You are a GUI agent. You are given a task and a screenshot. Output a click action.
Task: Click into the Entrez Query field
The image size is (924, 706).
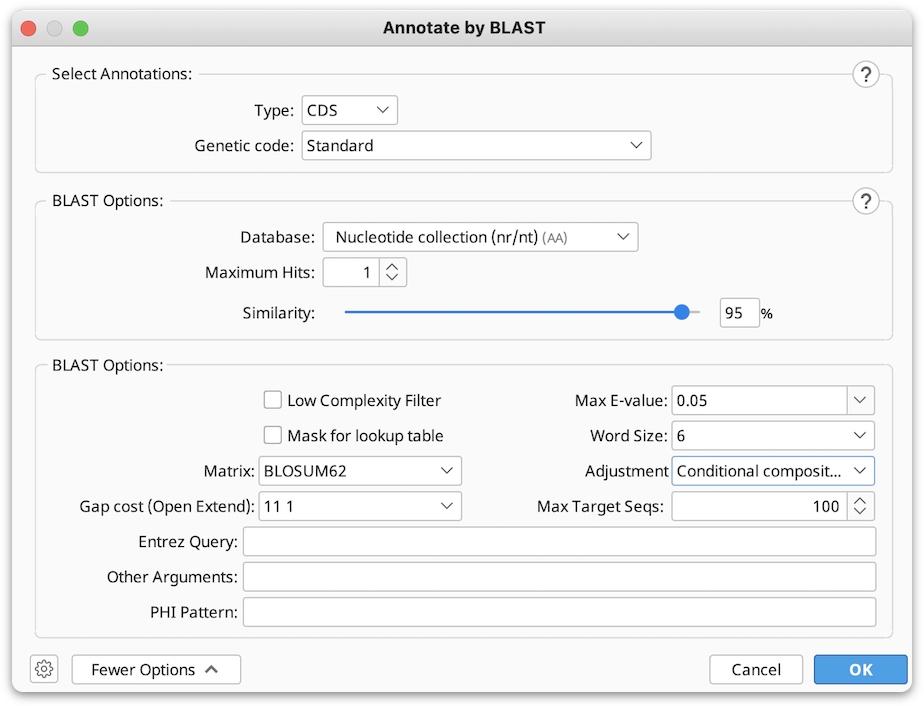pyautogui.click(x=559, y=542)
